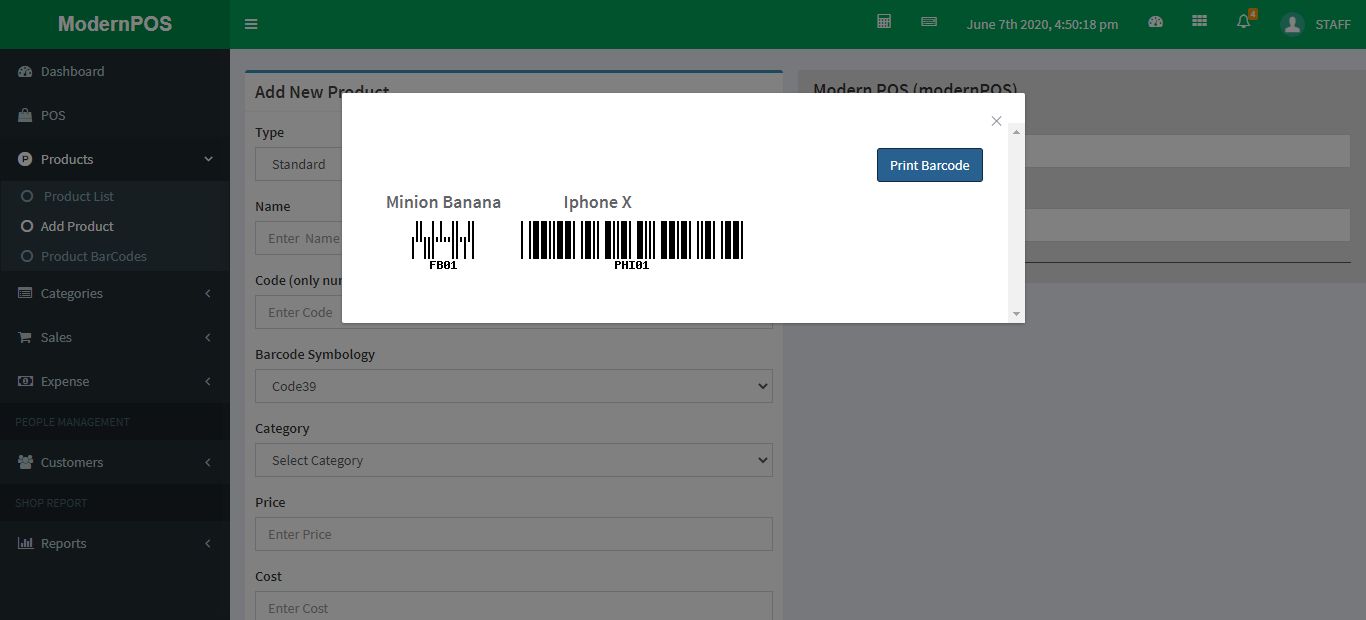The image size is (1366, 620).
Task: Select Add Product submenu item
Action: point(77,226)
